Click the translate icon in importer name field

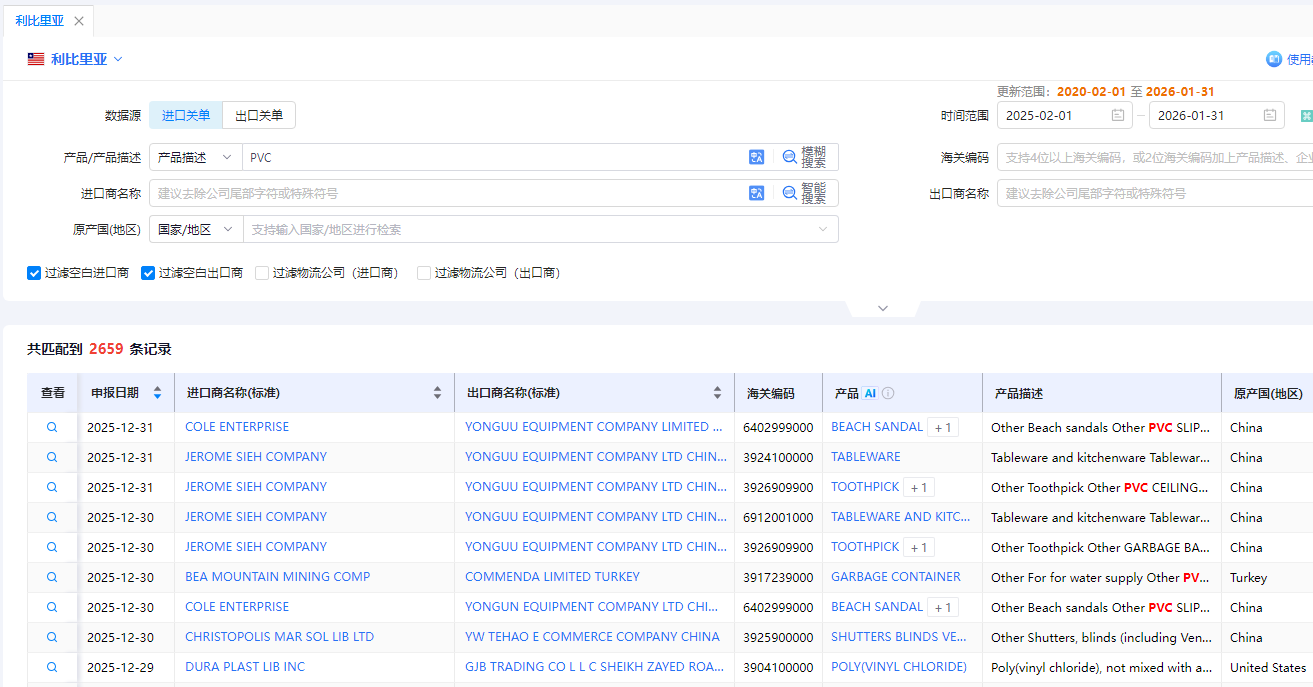[756, 193]
